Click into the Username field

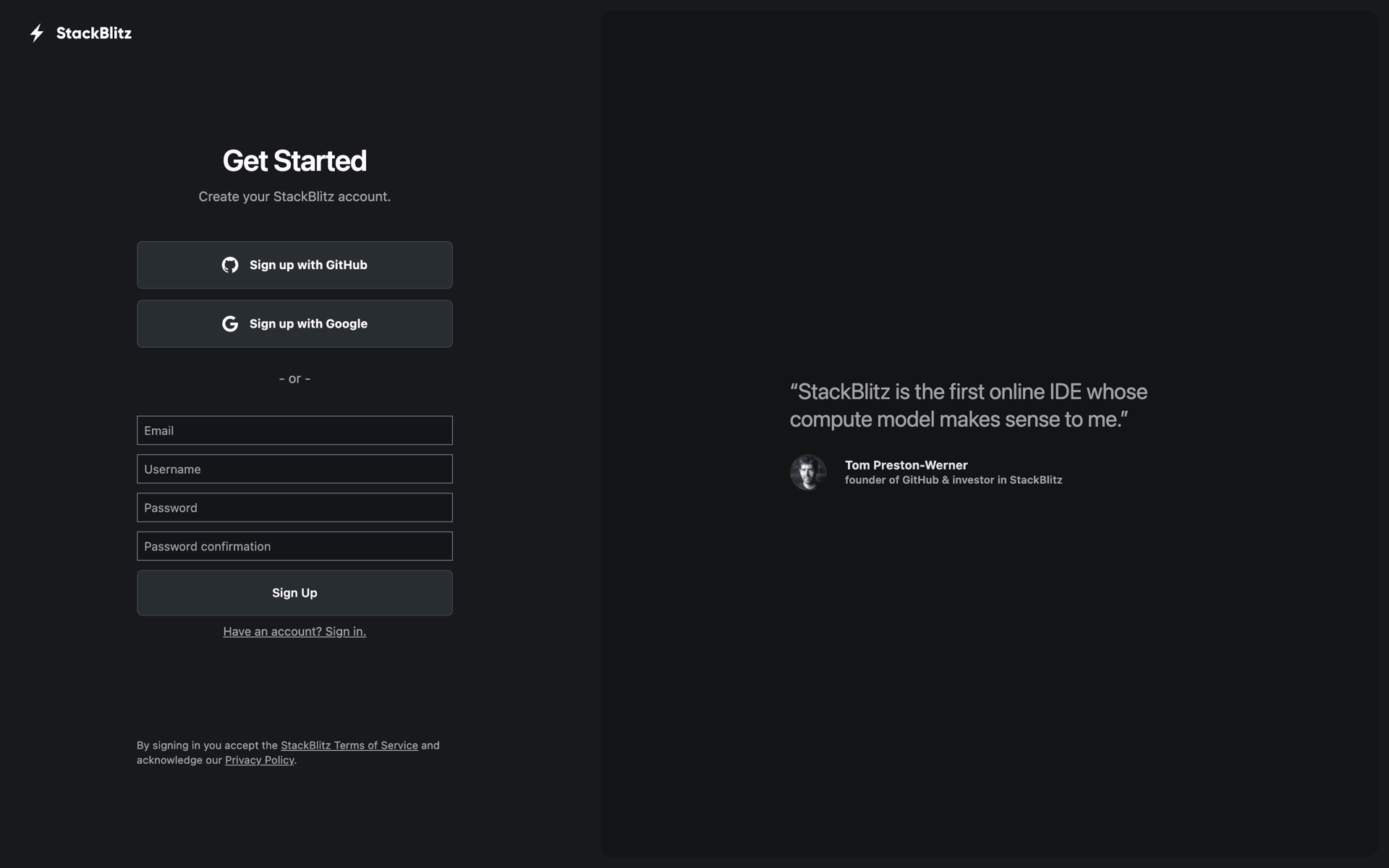point(294,469)
